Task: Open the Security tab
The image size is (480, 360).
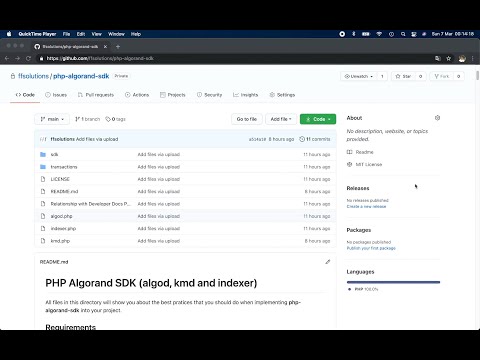Action: pos(209,95)
